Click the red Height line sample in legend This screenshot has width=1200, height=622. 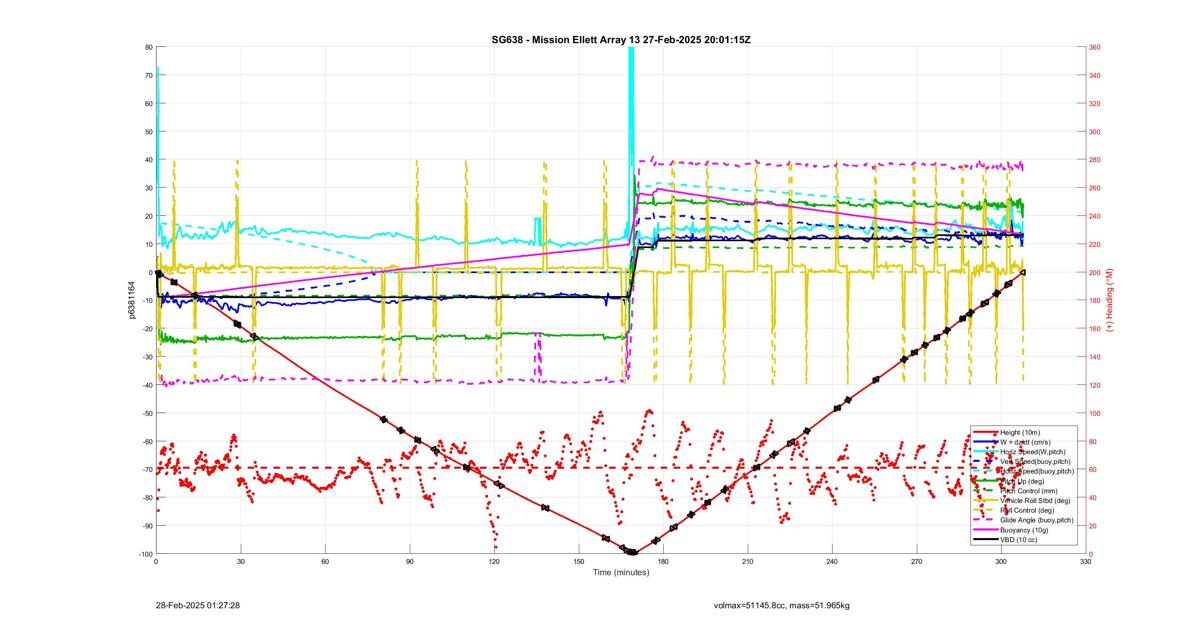986,433
